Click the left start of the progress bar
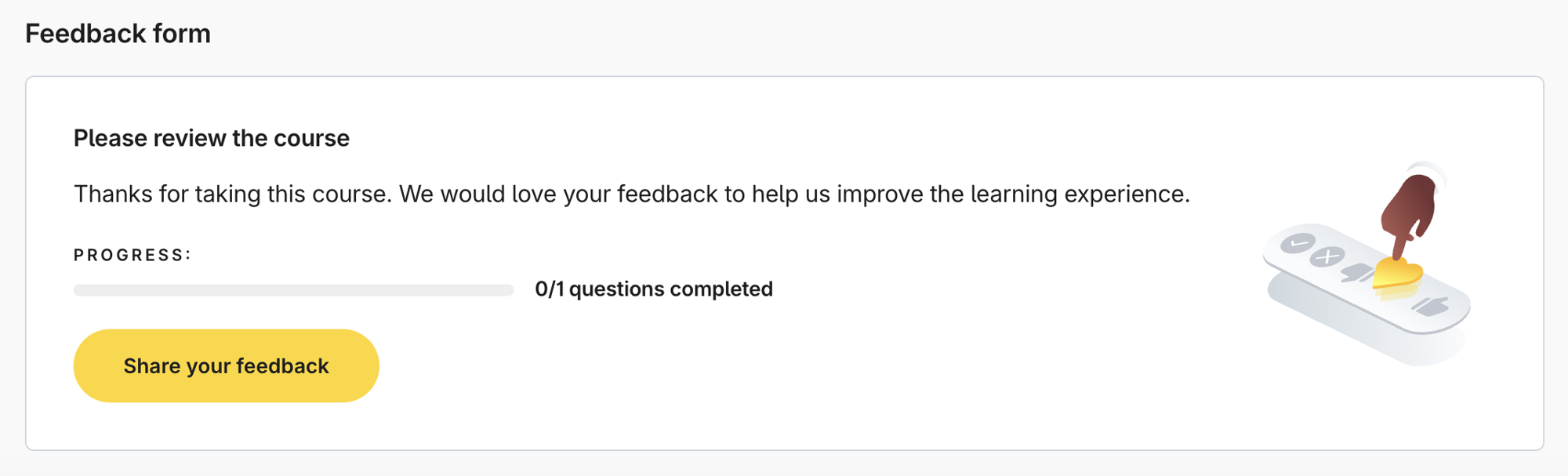Screen dimensions: 1568x476 click(80, 290)
